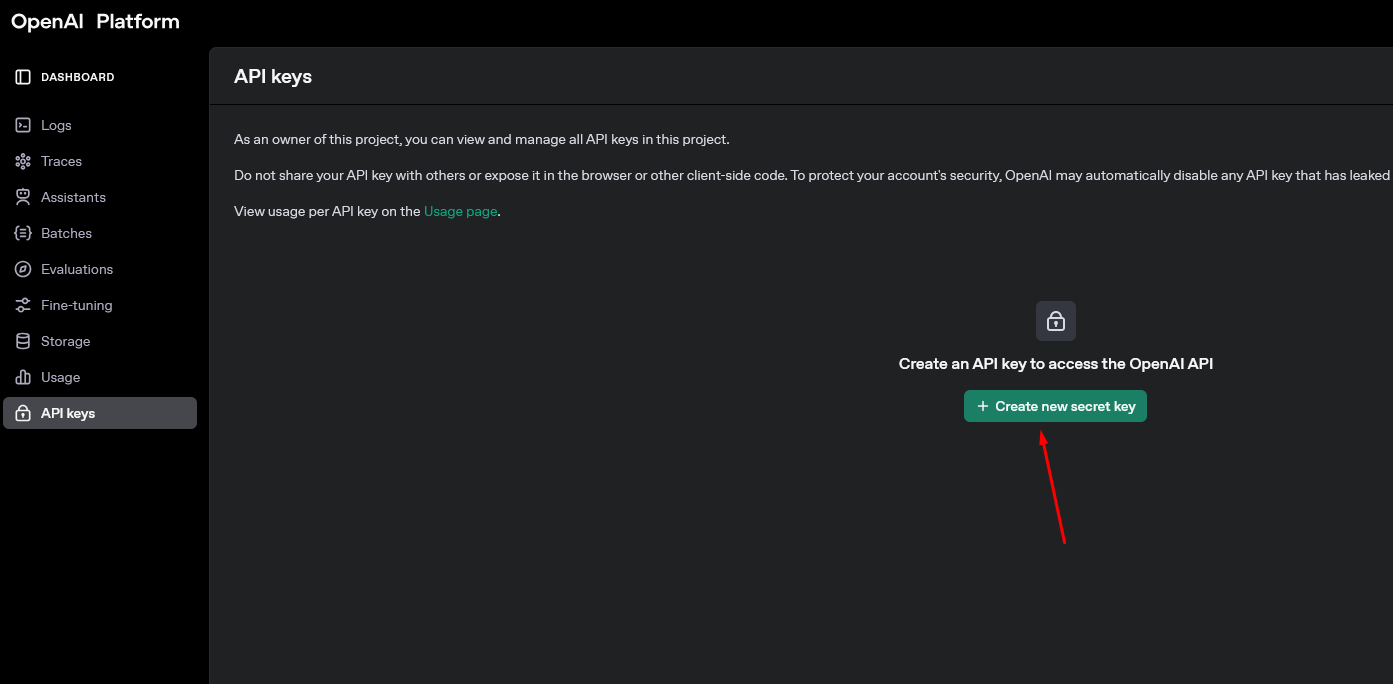This screenshot has height=684, width=1393.
Task: Click the API keys page heading
Action: (273, 76)
